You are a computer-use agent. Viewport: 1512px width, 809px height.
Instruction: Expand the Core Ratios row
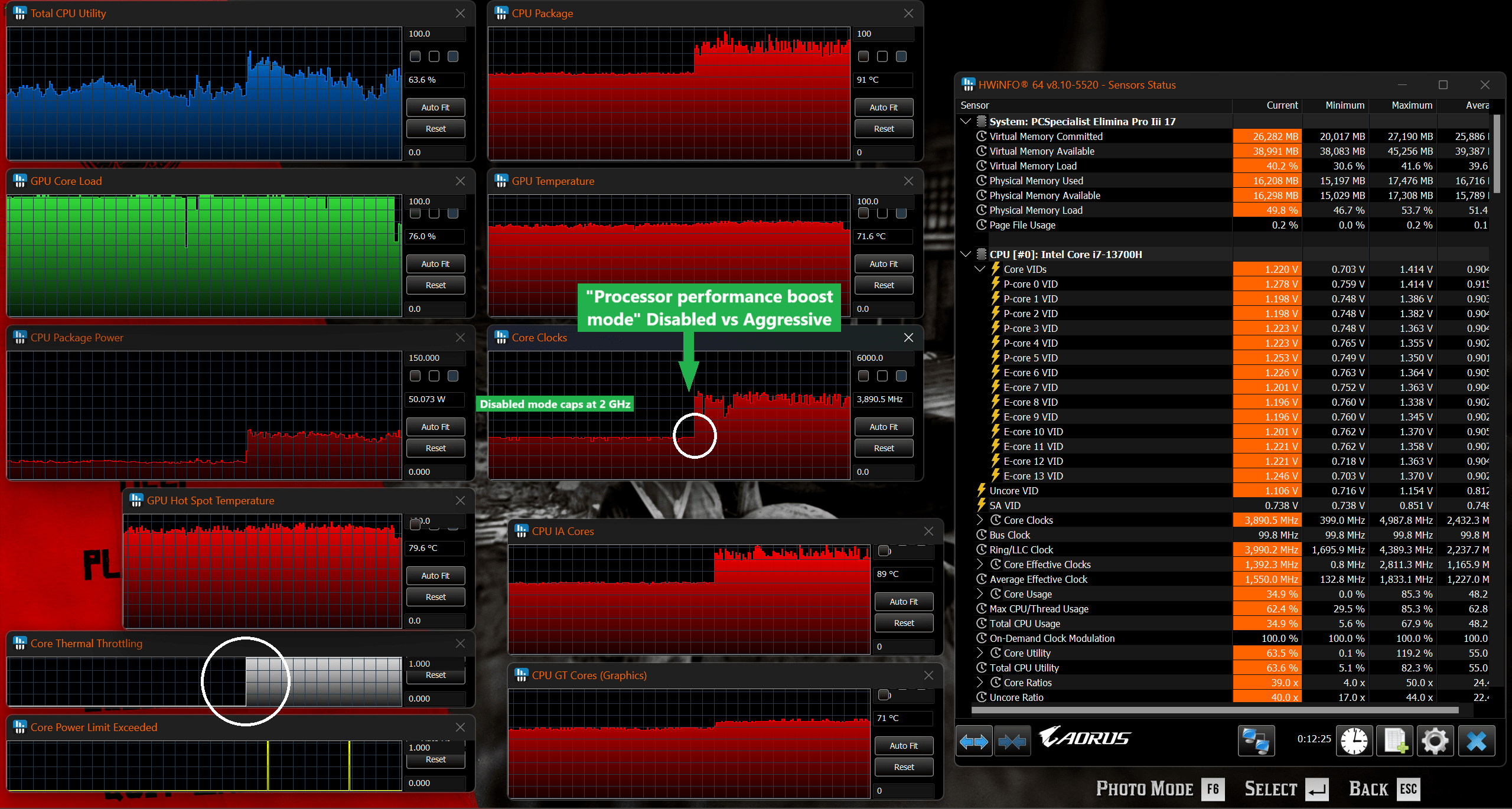pyautogui.click(x=980, y=682)
